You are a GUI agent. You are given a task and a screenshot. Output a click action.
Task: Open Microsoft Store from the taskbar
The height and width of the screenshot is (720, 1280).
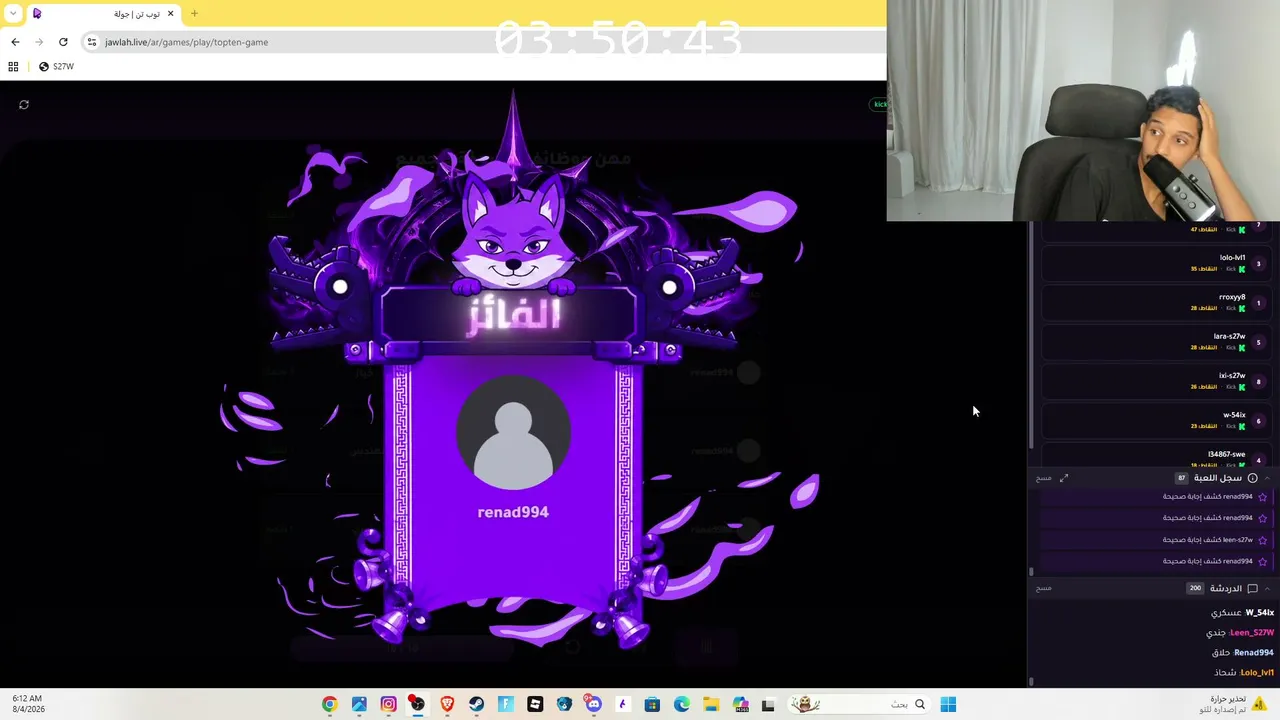pos(652,705)
